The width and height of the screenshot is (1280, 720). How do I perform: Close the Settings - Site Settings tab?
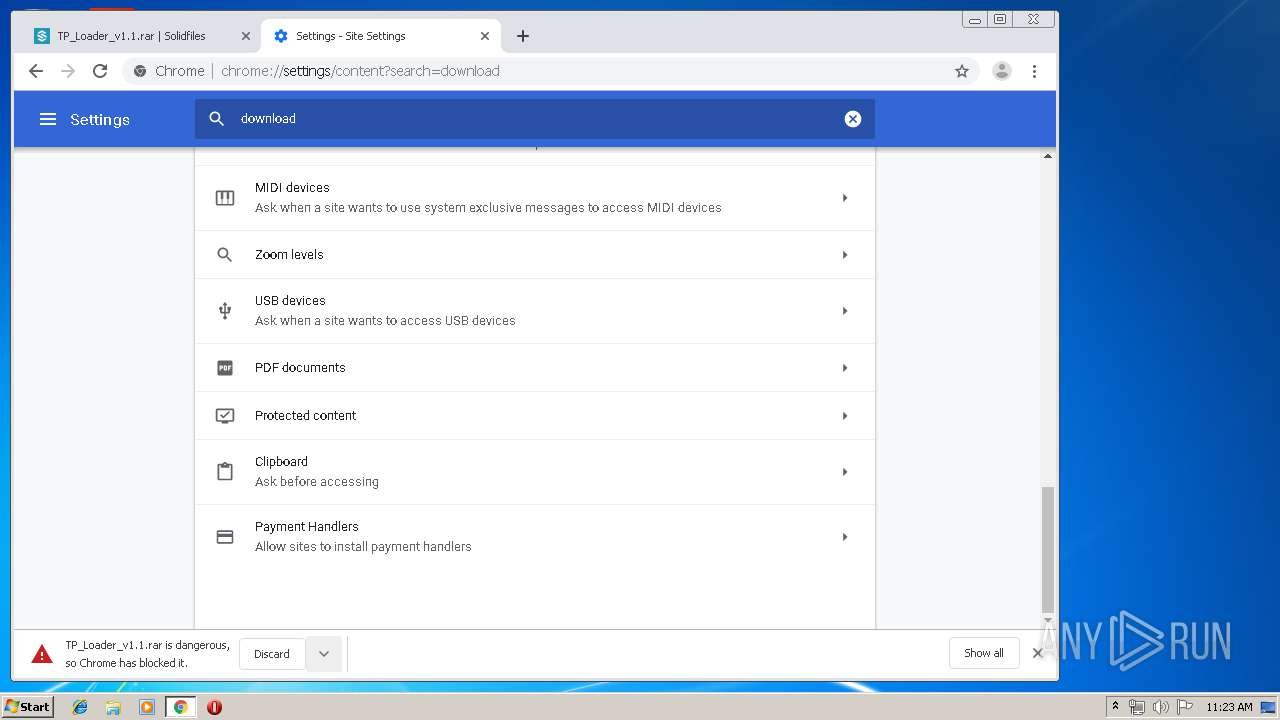click(x=485, y=36)
